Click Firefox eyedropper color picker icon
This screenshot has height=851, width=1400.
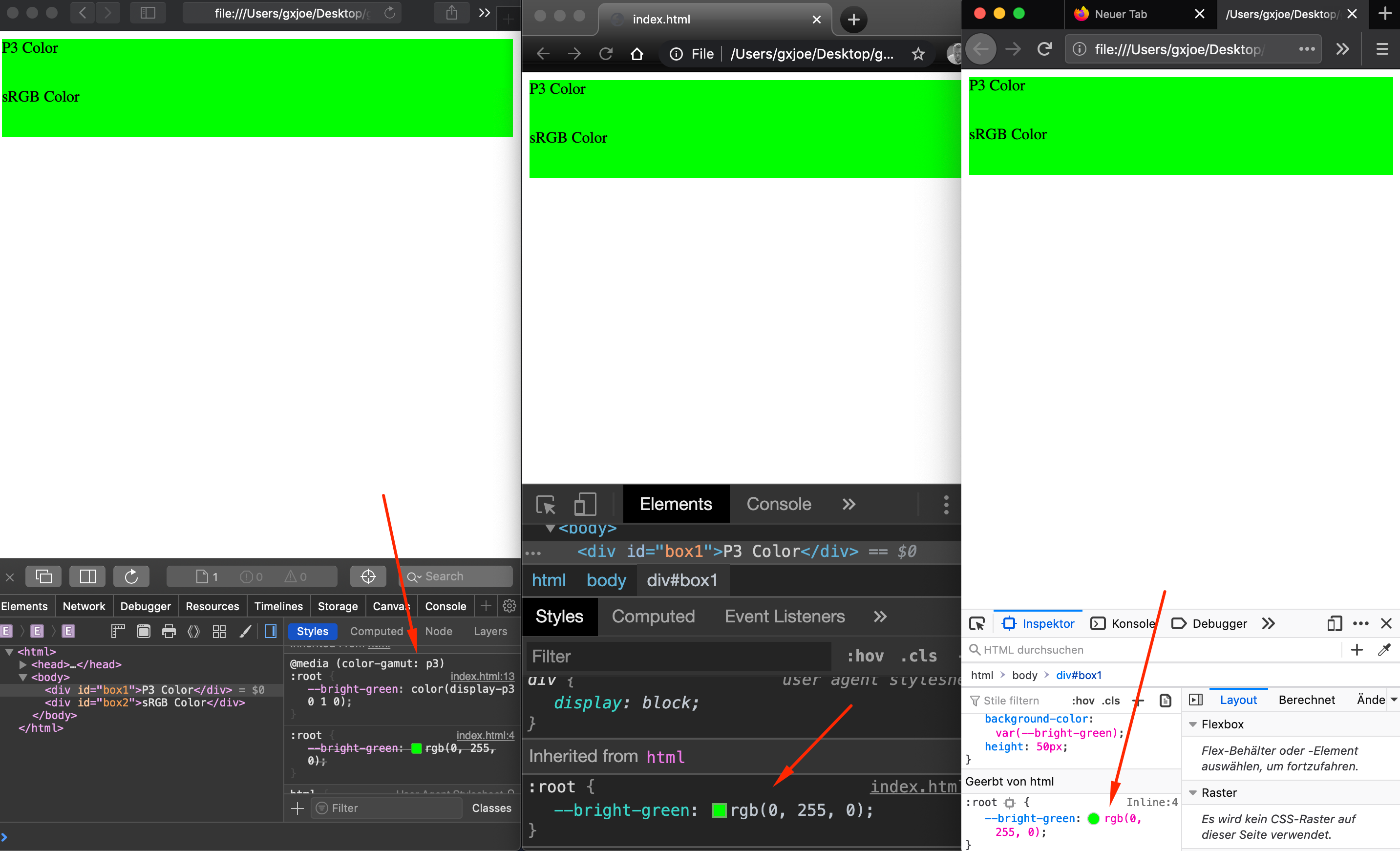click(1384, 649)
